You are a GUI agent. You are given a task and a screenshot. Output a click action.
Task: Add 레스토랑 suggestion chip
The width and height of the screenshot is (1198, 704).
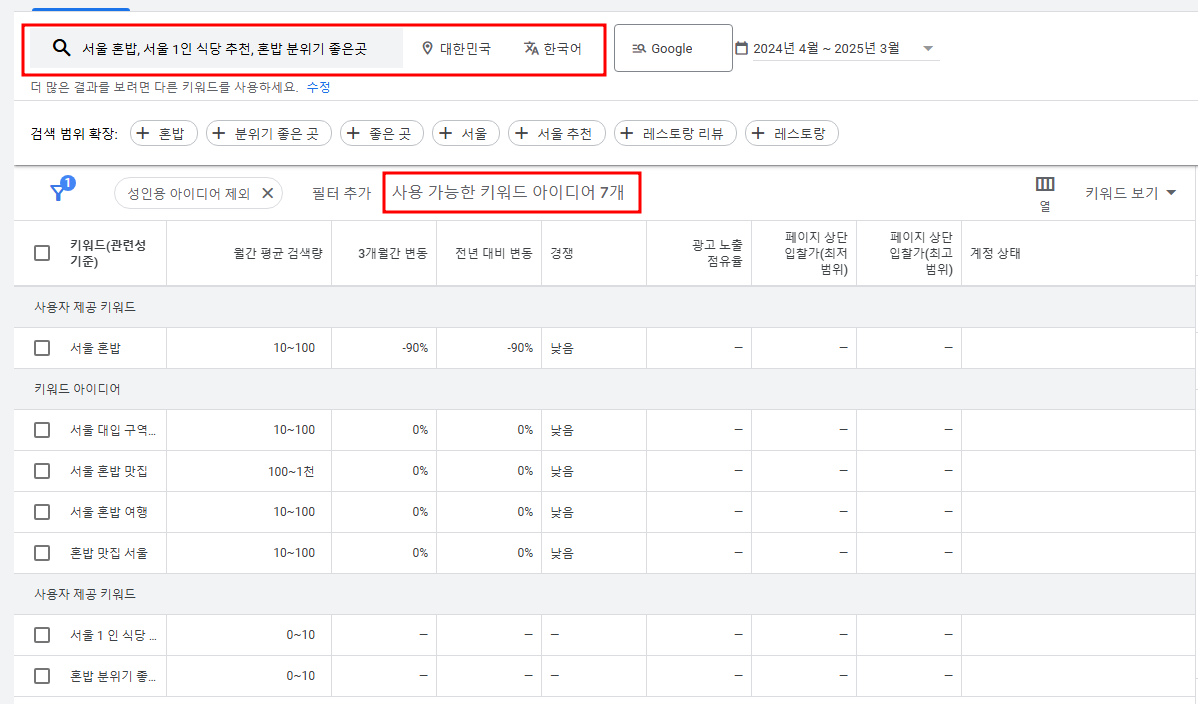[791, 133]
